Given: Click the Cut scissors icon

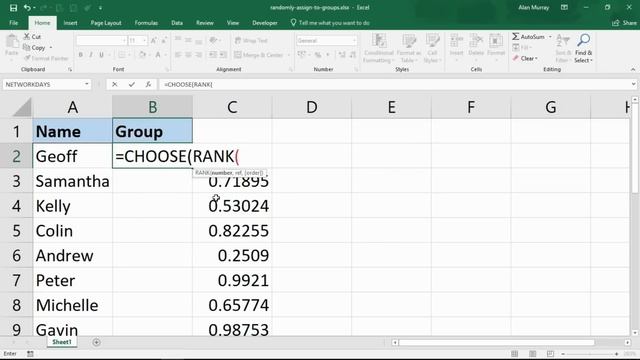Looking at the screenshot, I should [27, 36].
